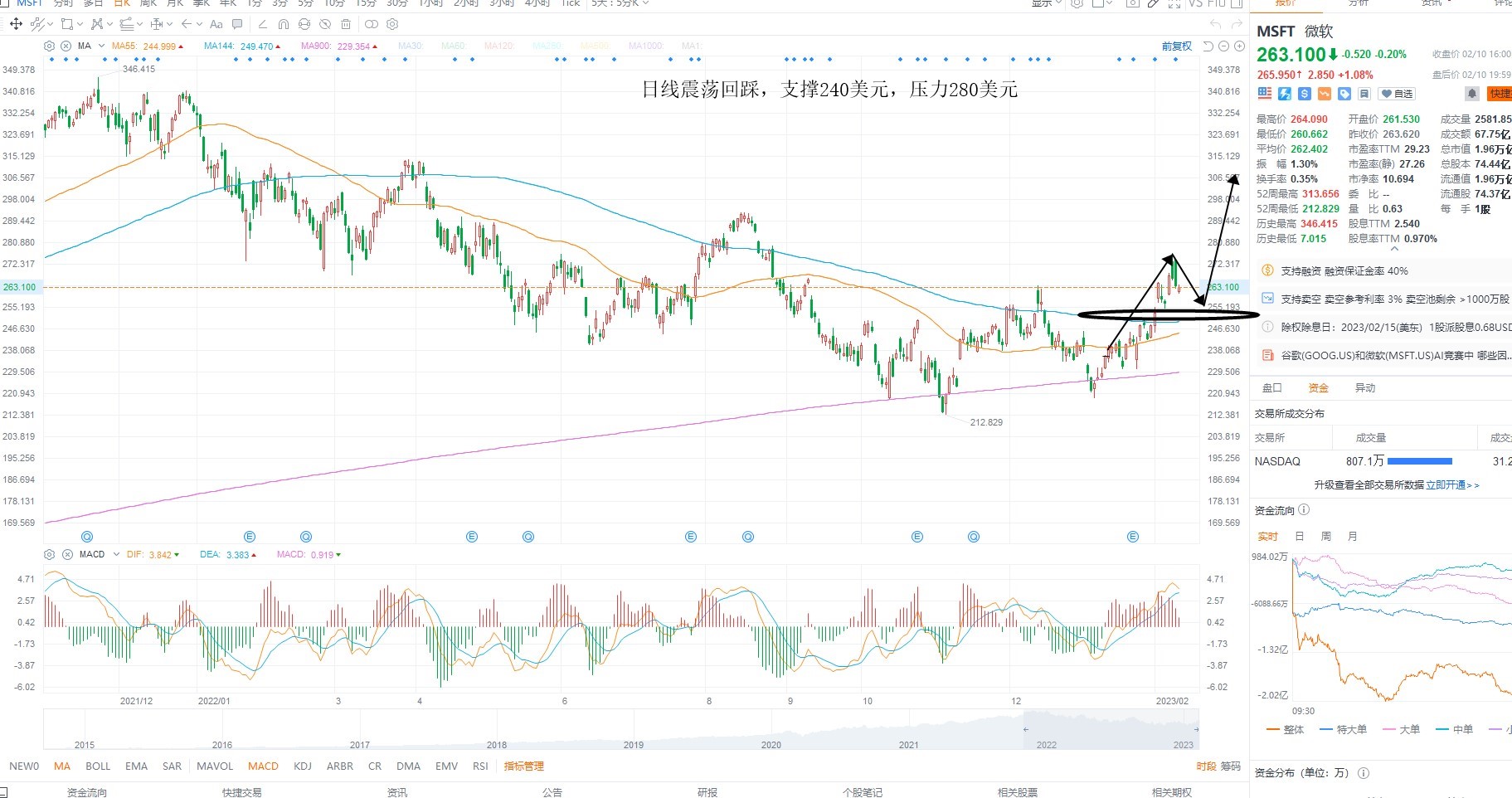
Task: Expand the measurement tools dropdown
Action: pyautogui.click(x=169, y=24)
